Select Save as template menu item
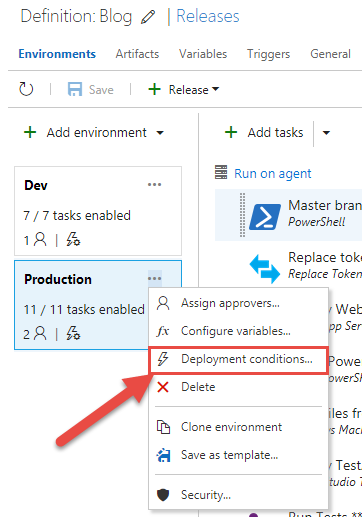The image size is (362, 517). tap(238, 455)
